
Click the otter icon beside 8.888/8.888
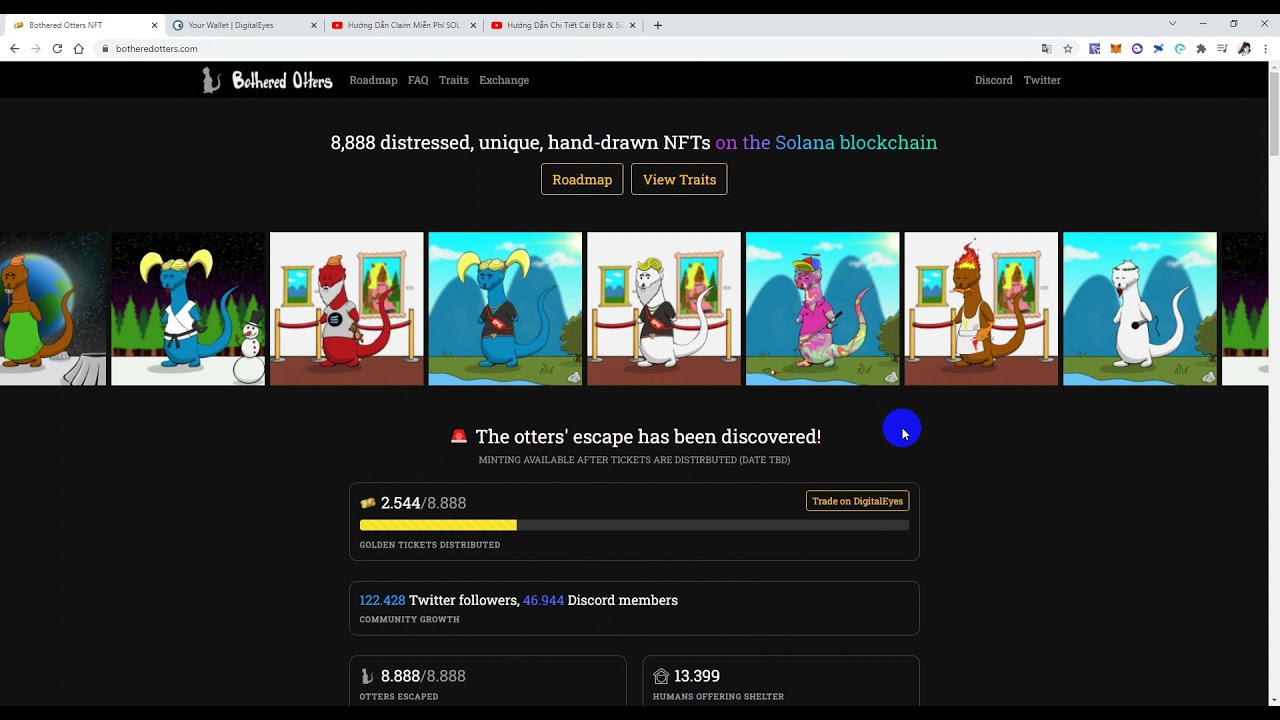366,676
